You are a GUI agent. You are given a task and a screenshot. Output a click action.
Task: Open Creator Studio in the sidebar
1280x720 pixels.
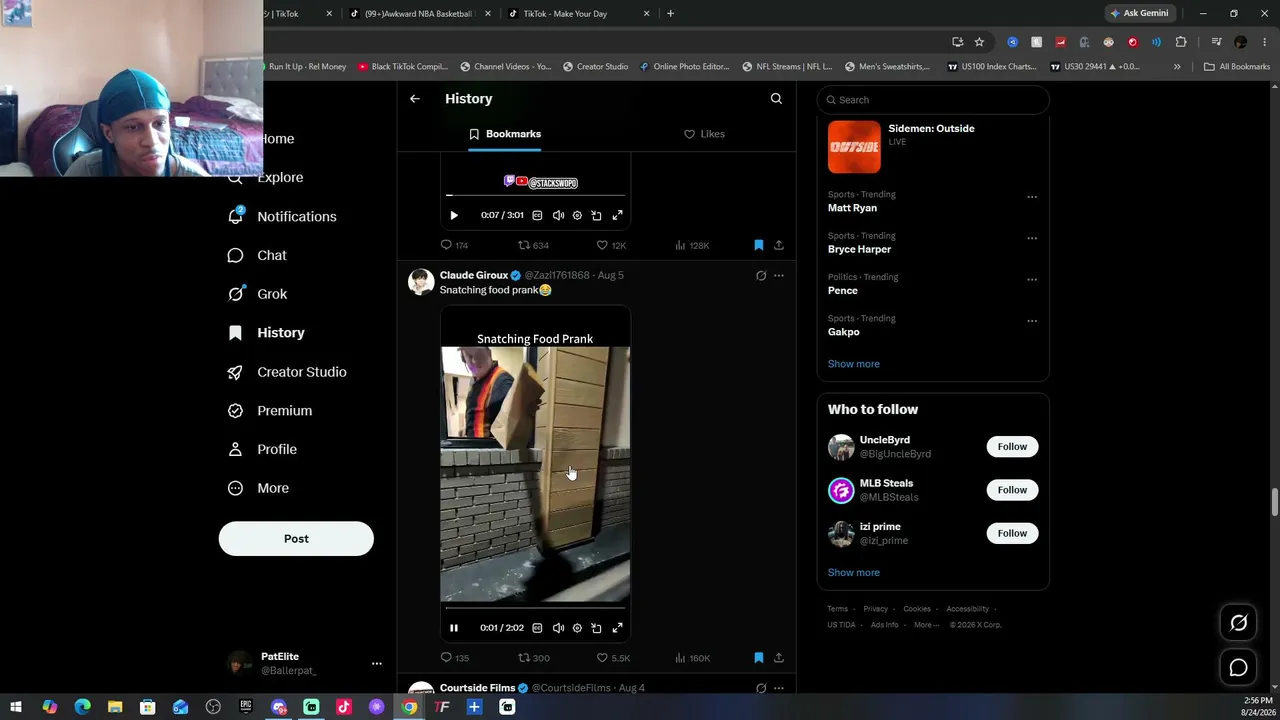point(288,372)
